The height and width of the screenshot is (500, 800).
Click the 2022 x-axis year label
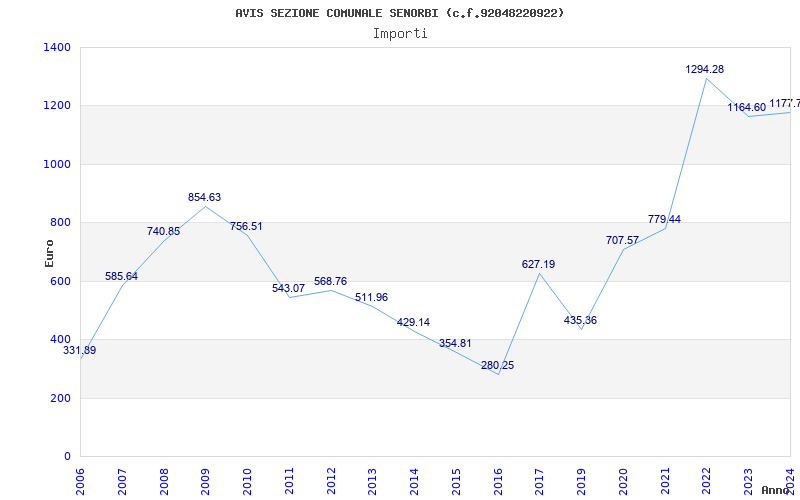pos(706,482)
